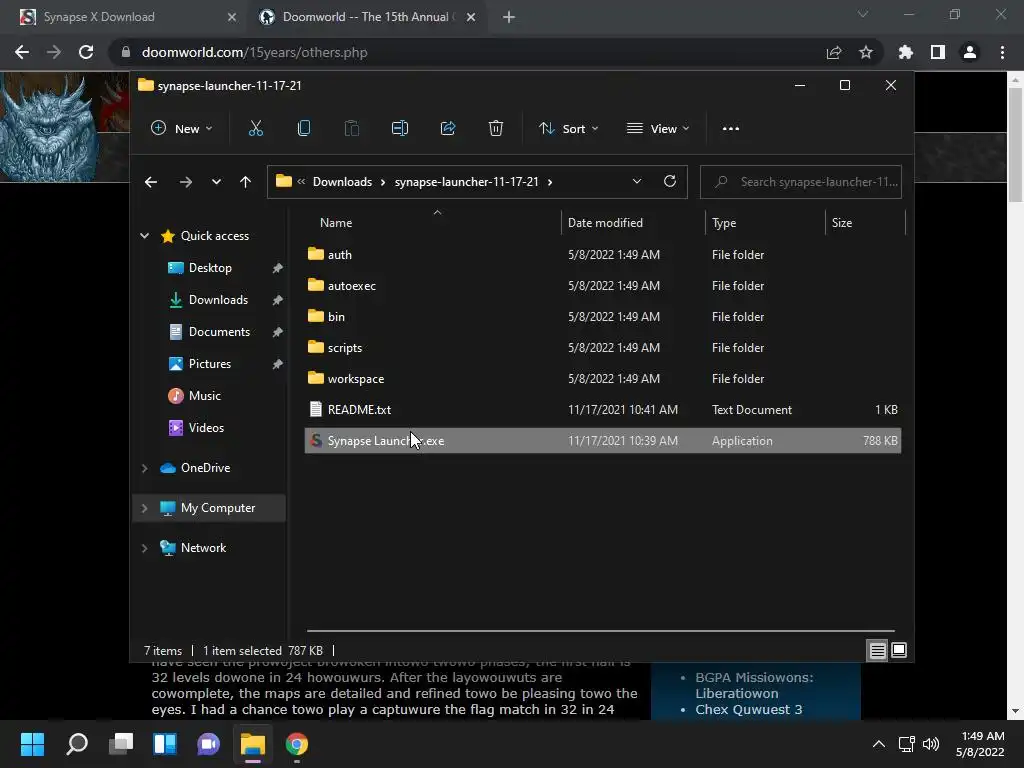Click the Delete trash can icon
This screenshot has height=768, width=1024.
496,129
